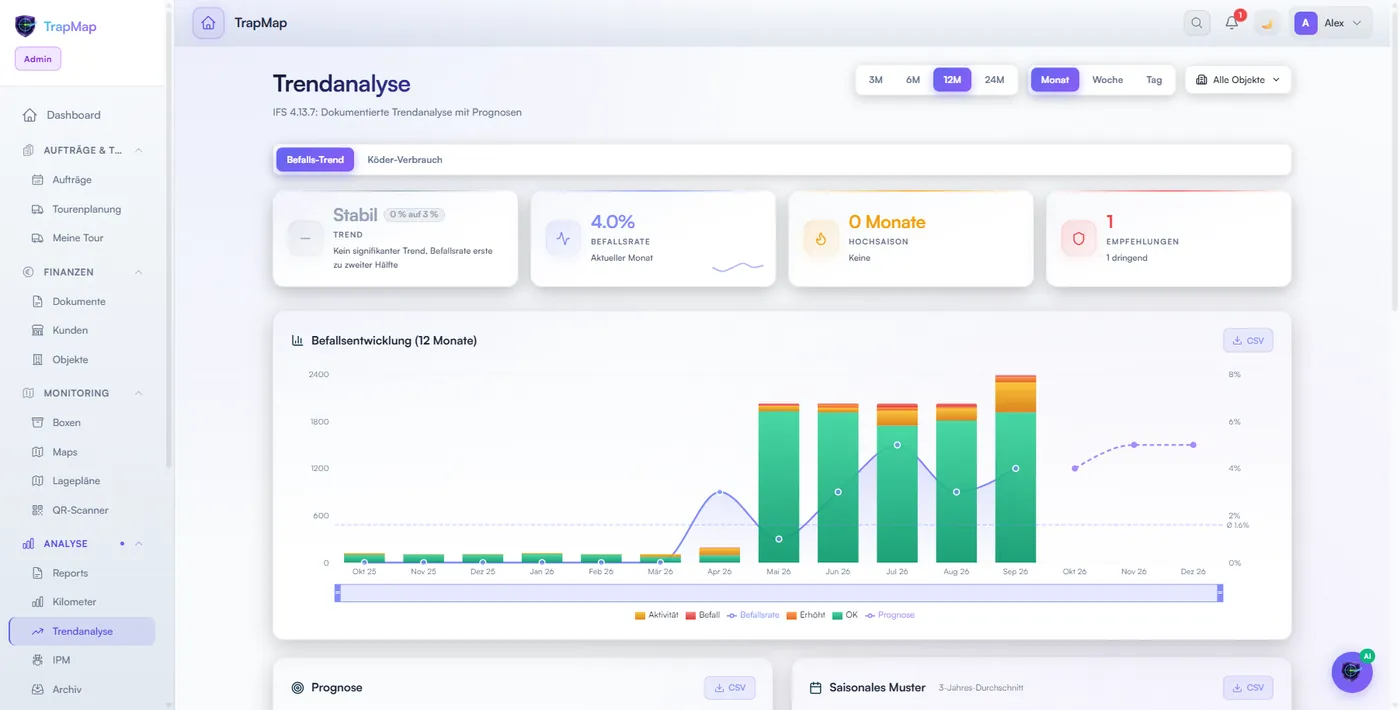Screen dimensions: 1400x710
Task: Click the Dashboard house icon in sidebar
Action: (30, 115)
